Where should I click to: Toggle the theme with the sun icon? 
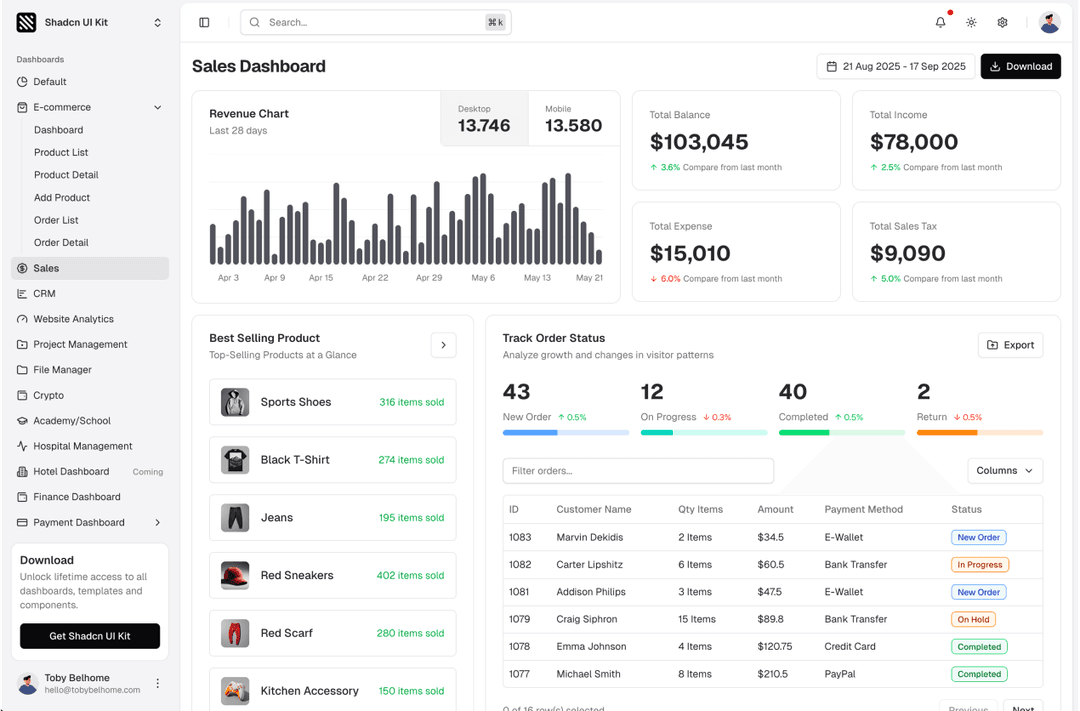(971, 21)
